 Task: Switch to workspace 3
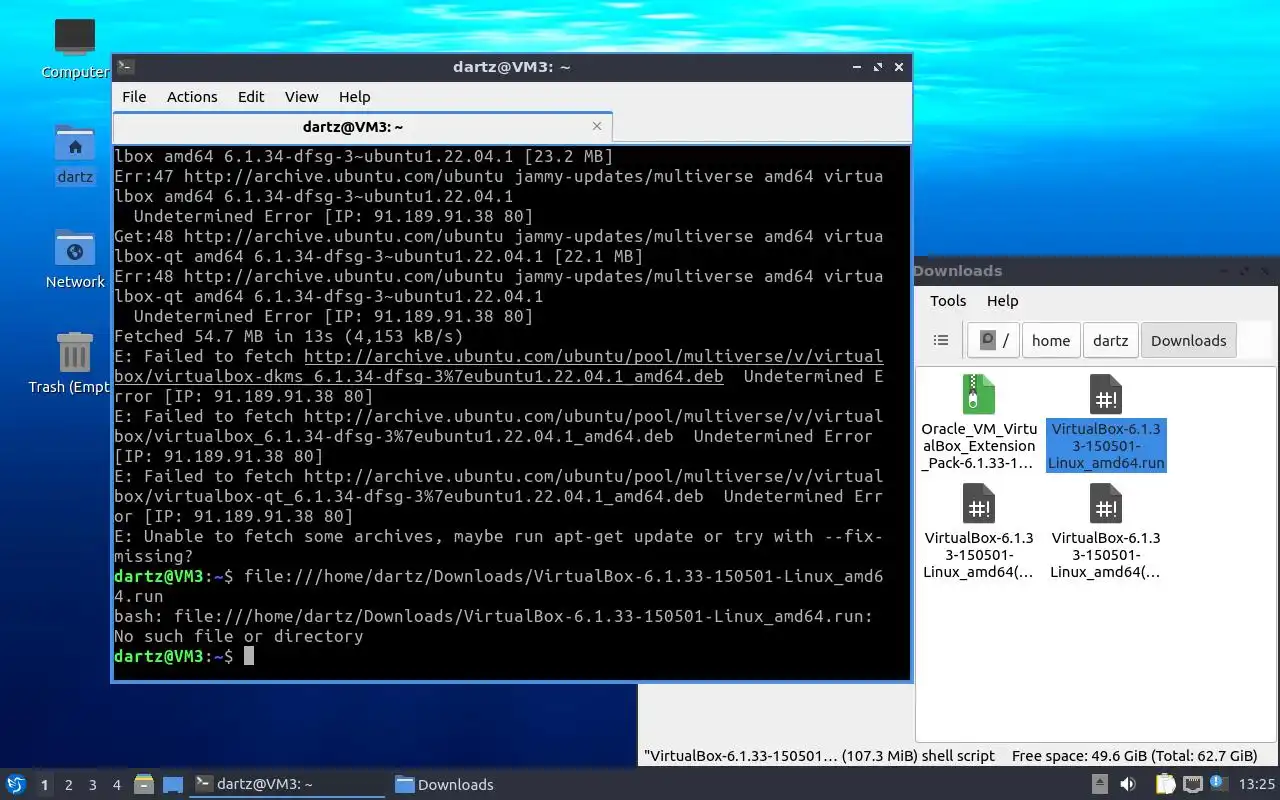[92, 785]
